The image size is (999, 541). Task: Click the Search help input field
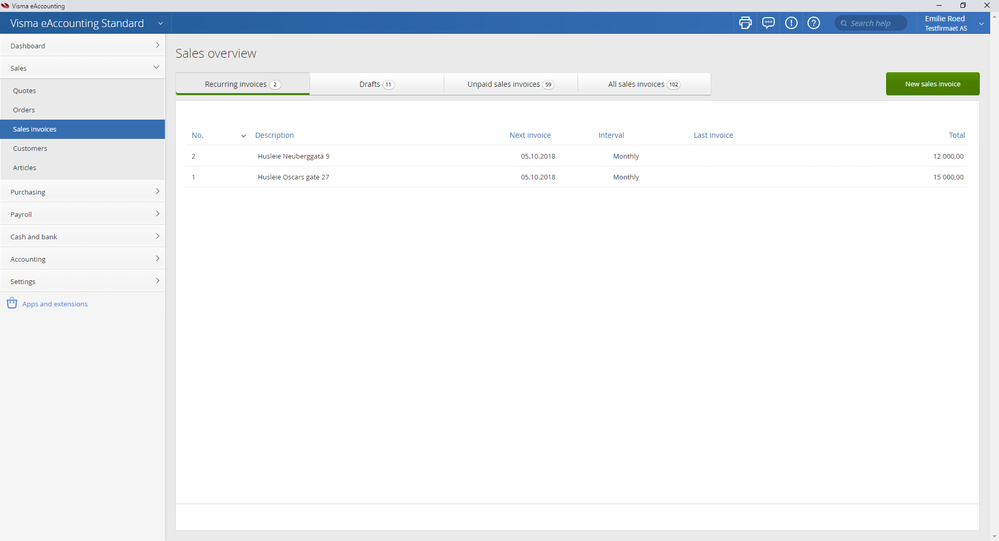870,24
